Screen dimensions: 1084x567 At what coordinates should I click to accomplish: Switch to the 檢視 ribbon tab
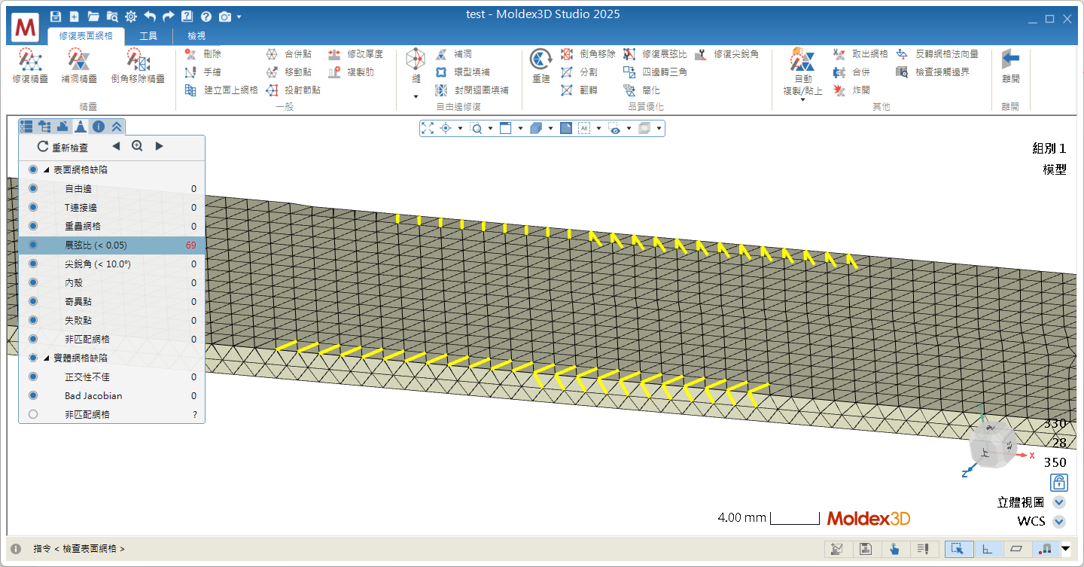(x=196, y=36)
